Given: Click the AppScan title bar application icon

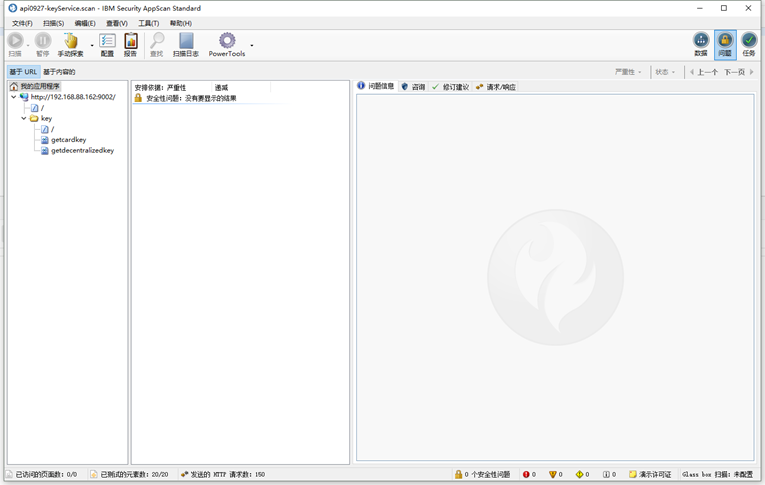Looking at the screenshot, I should click(13, 8).
